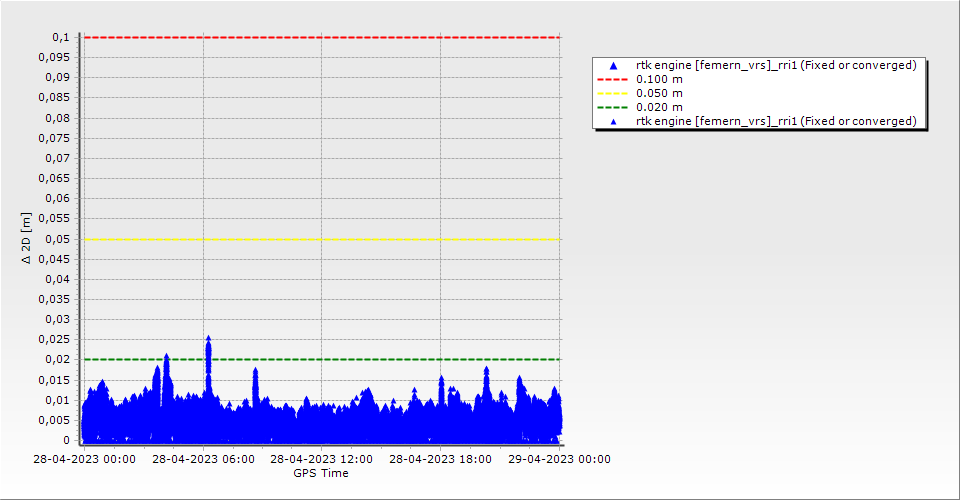Click the 0,1 value on the vertical axis
The height and width of the screenshot is (500, 960).
tap(61, 37)
